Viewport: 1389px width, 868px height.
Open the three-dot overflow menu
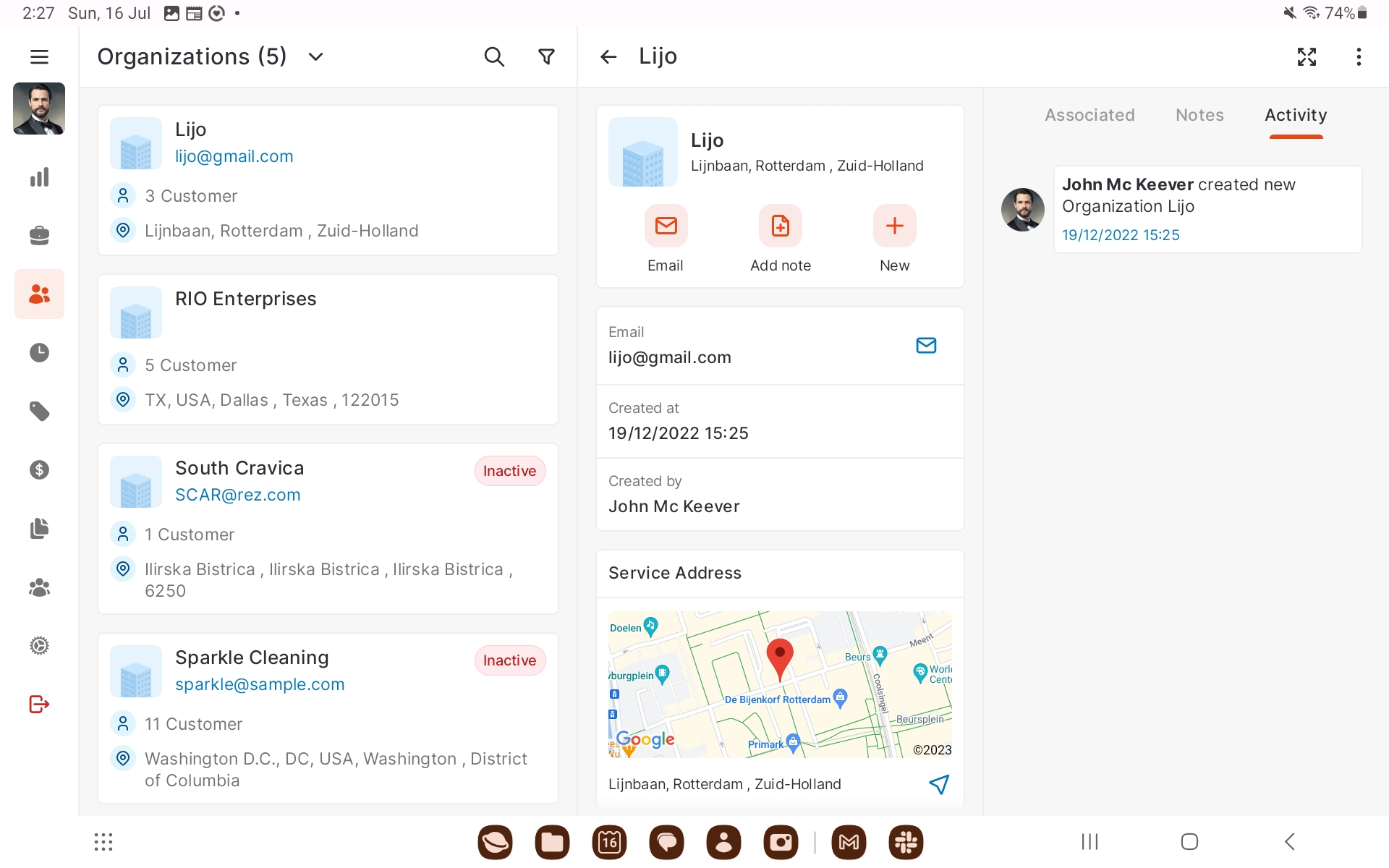pos(1359,56)
